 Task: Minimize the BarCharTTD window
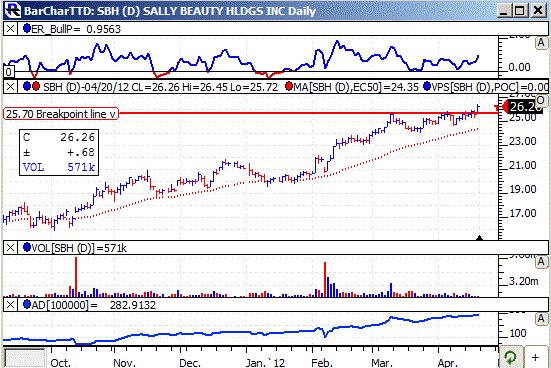coord(504,10)
